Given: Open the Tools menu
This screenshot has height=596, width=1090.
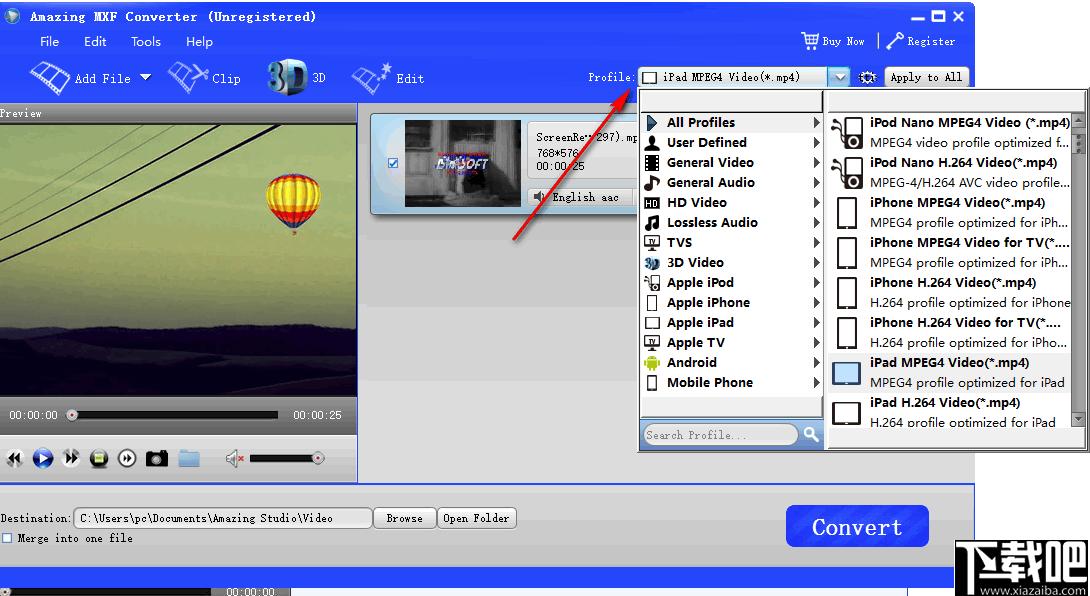Looking at the screenshot, I should click(x=146, y=42).
